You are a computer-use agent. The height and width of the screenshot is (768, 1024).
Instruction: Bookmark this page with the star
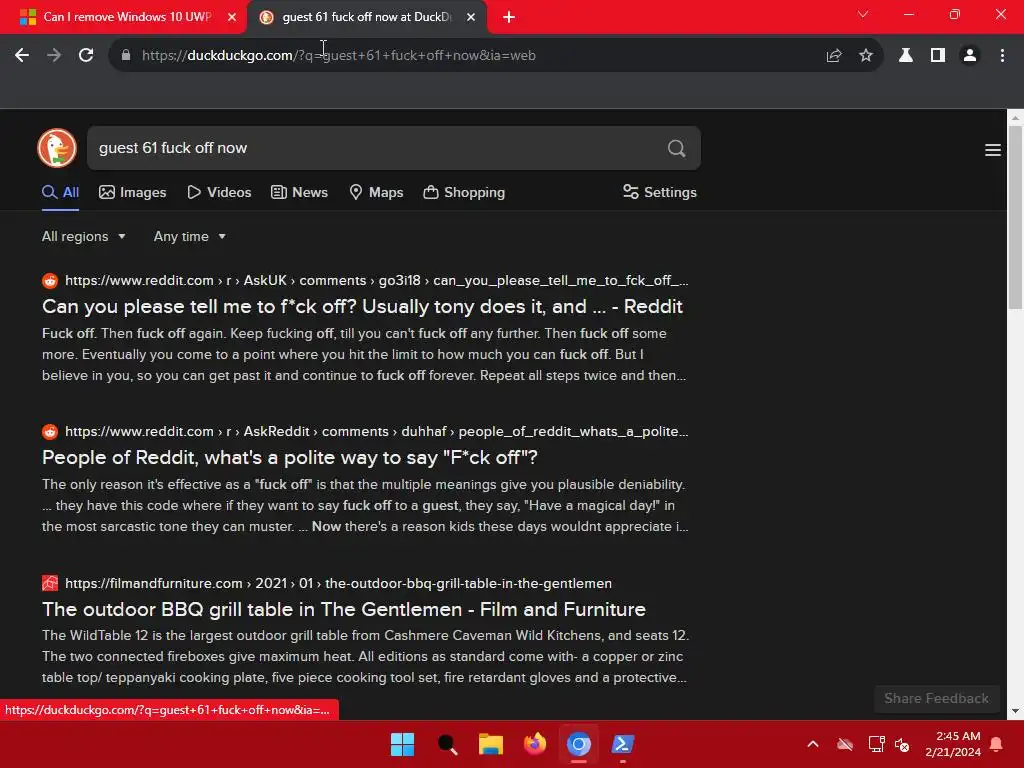866,56
